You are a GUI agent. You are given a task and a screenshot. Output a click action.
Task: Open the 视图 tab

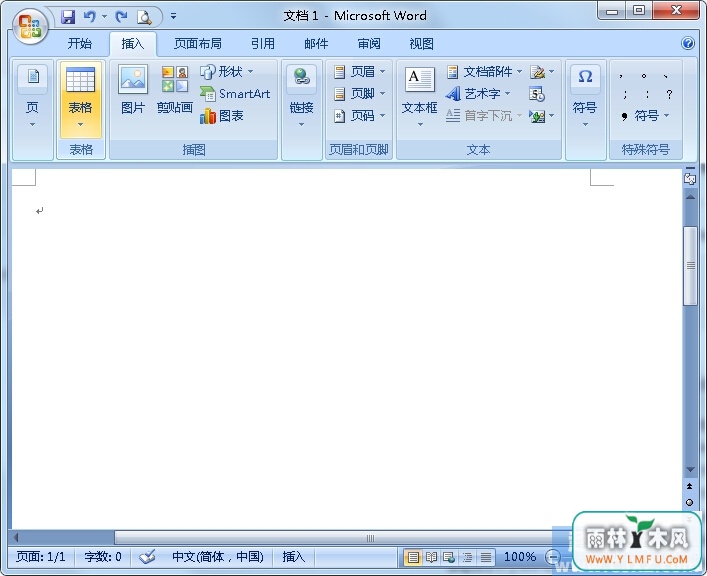[x=422, y=44]
